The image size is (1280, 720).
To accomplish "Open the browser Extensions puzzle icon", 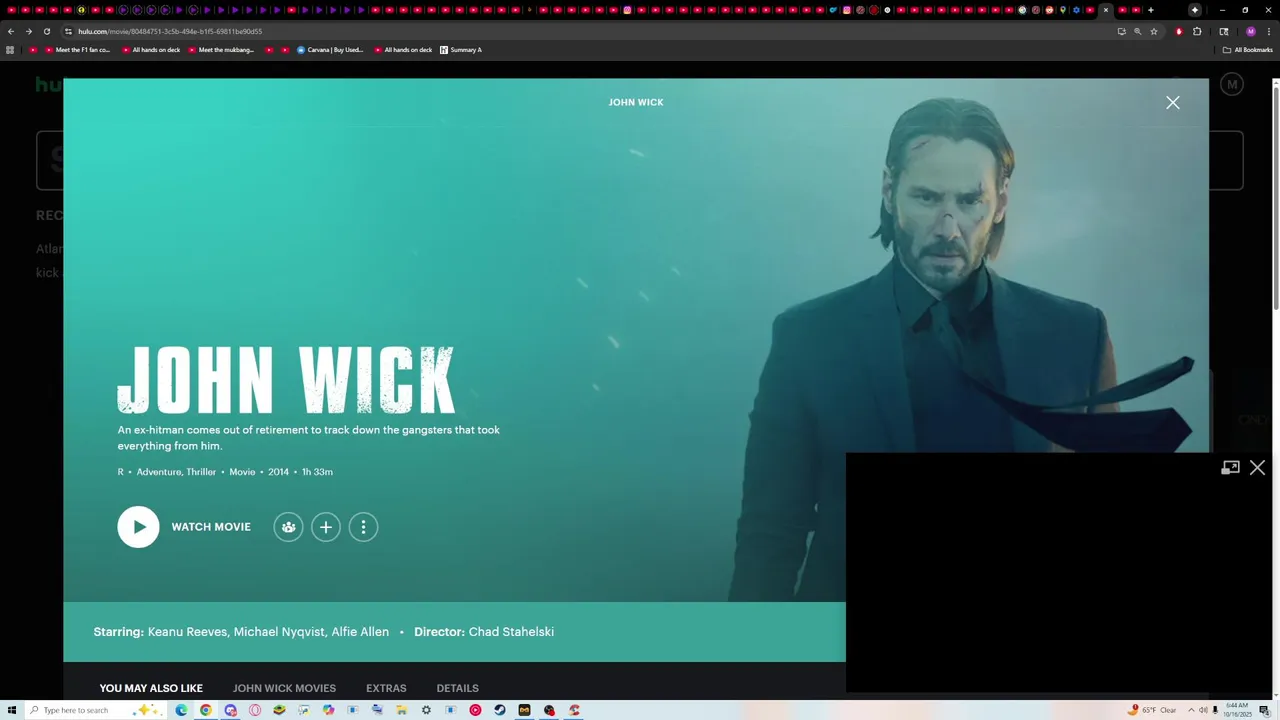I will tap(1197, 31).
